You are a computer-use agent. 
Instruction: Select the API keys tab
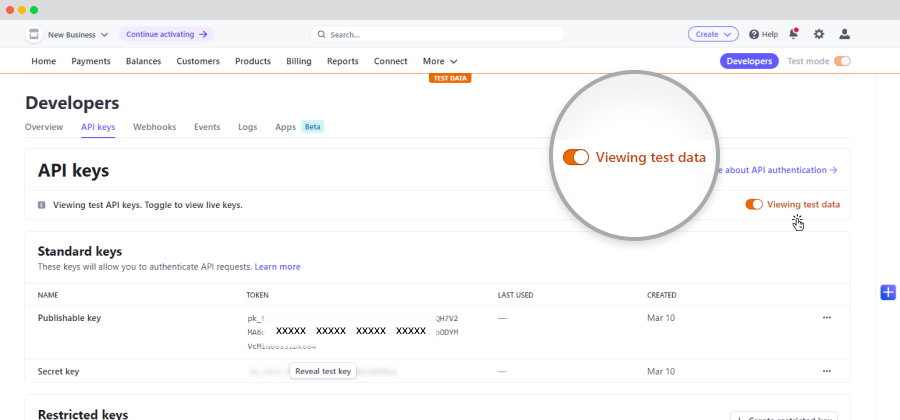[x=98, y=127]
